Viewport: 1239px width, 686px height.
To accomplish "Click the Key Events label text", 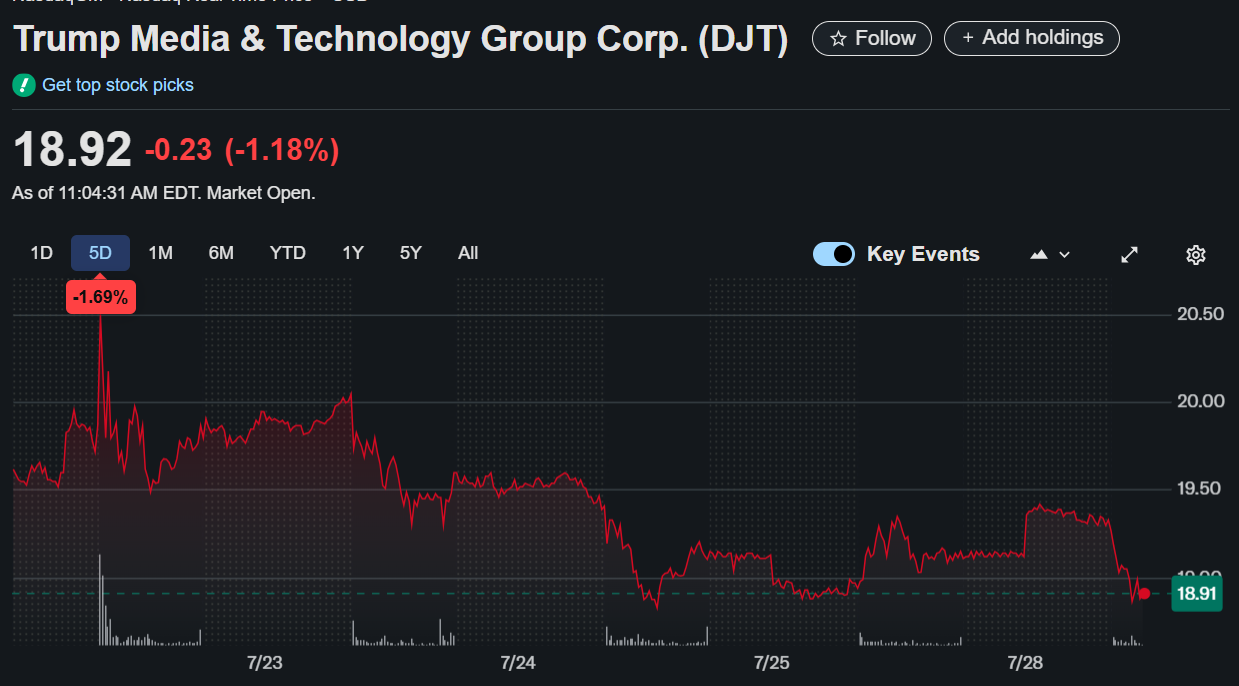I will pyautogui.click(x=923, y=254).
